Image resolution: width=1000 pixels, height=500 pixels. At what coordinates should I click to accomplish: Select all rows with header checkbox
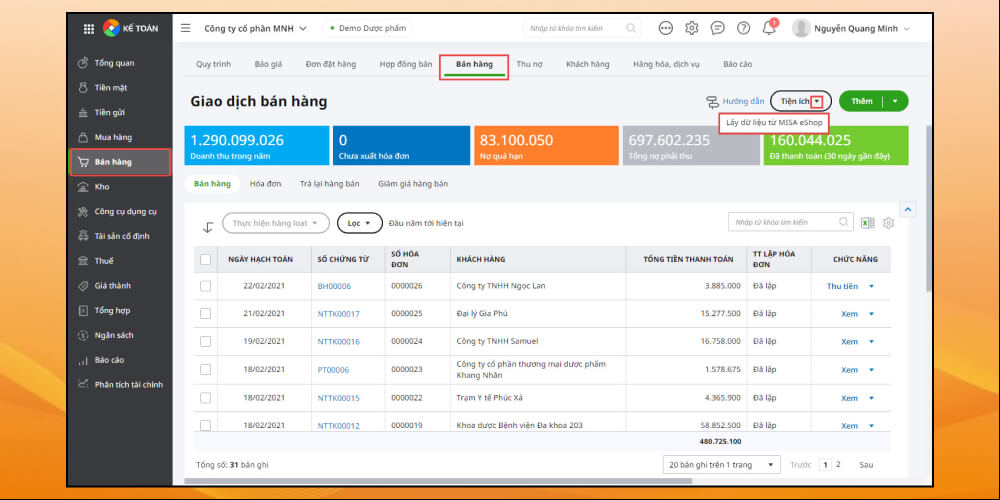coord(206,259)
